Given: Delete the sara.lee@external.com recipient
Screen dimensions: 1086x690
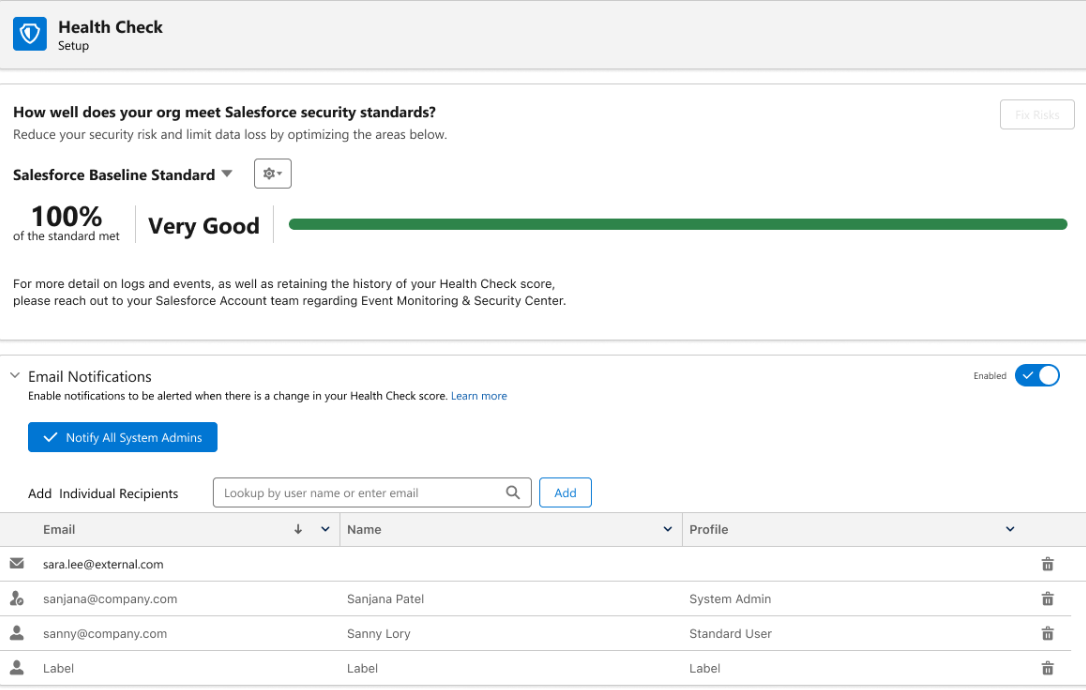Looking at the screenshot, I should (1048, 564).
